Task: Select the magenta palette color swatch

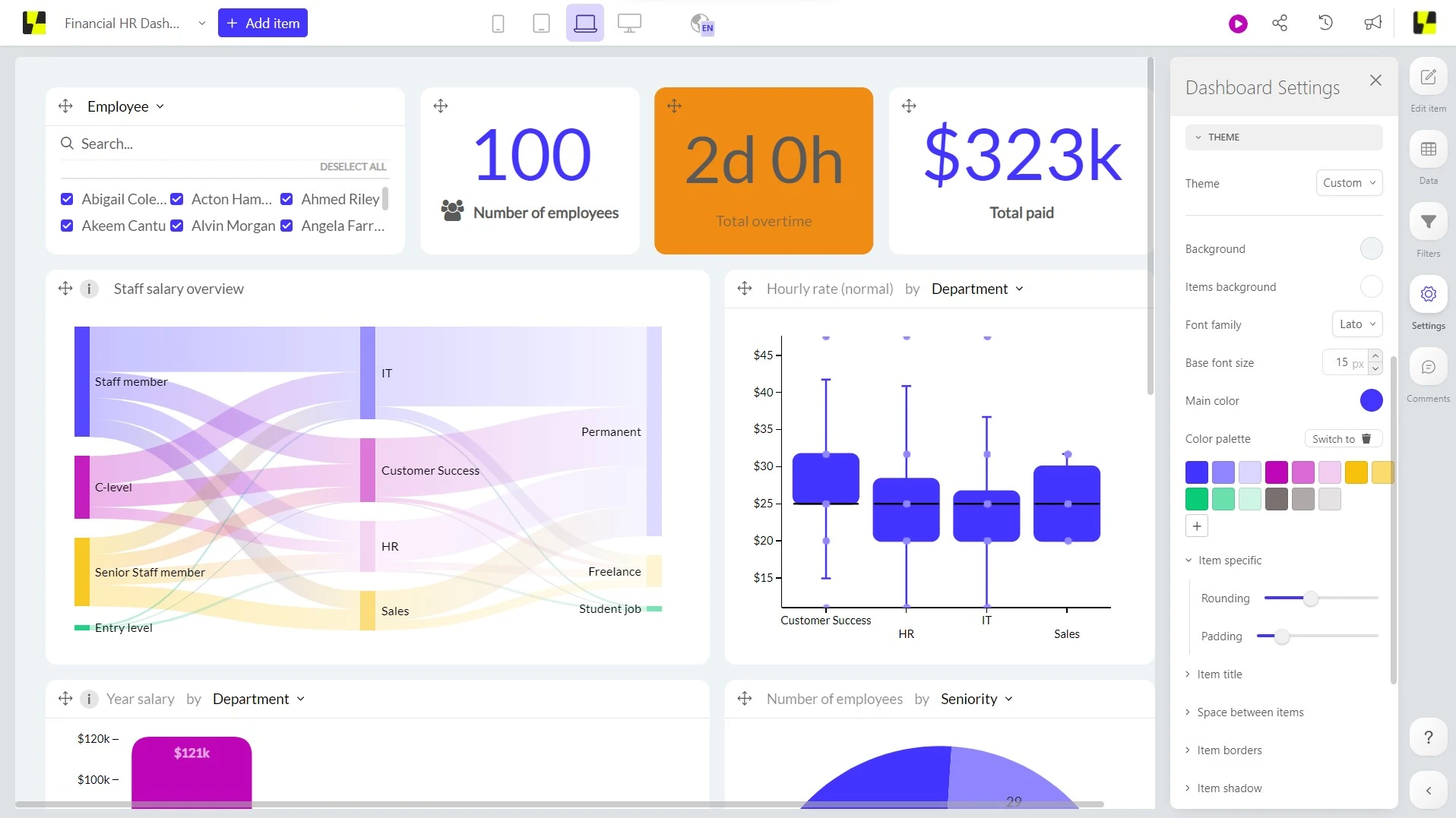Action: [1276, 472]
